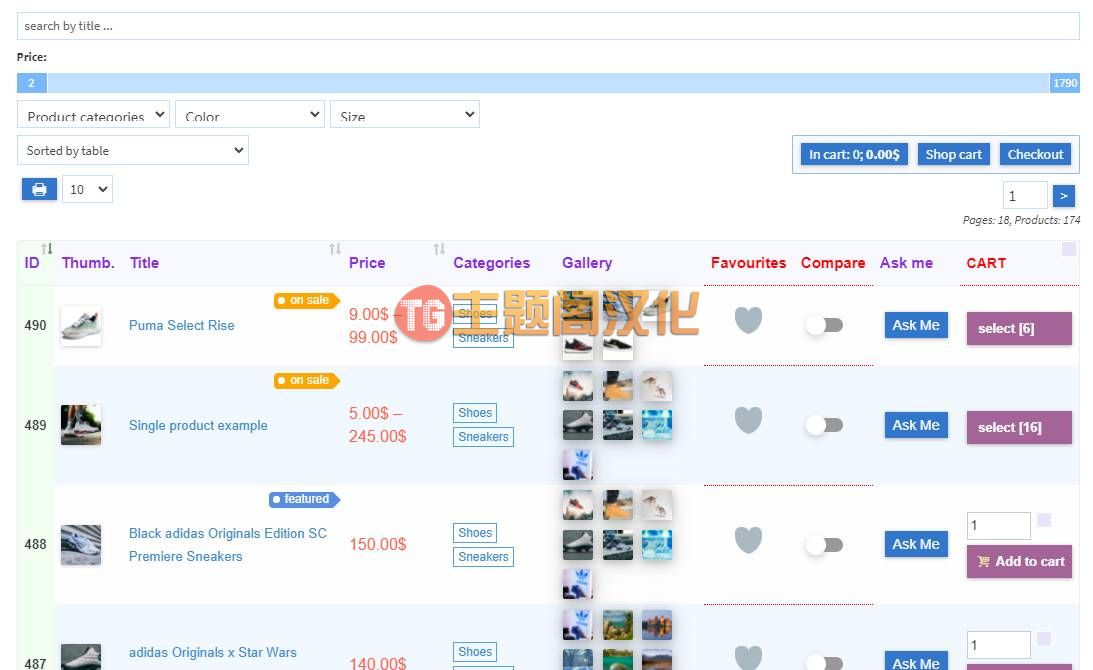
Task: Open Single product example link
Action: pos(198,425)
